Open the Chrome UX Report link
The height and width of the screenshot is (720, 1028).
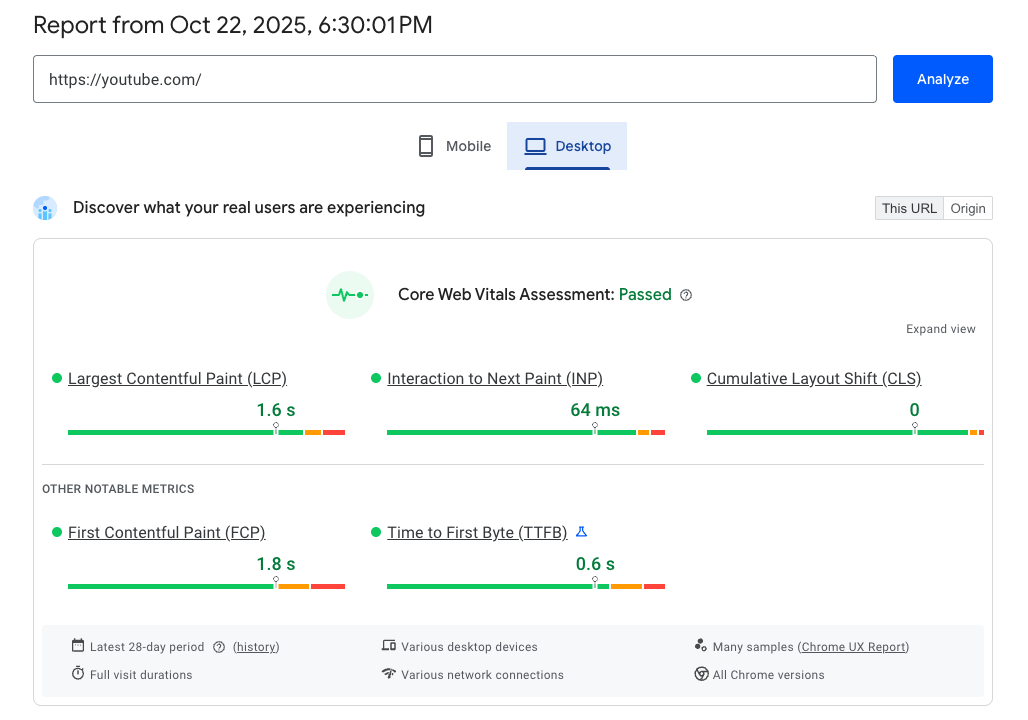coord(853,646)
